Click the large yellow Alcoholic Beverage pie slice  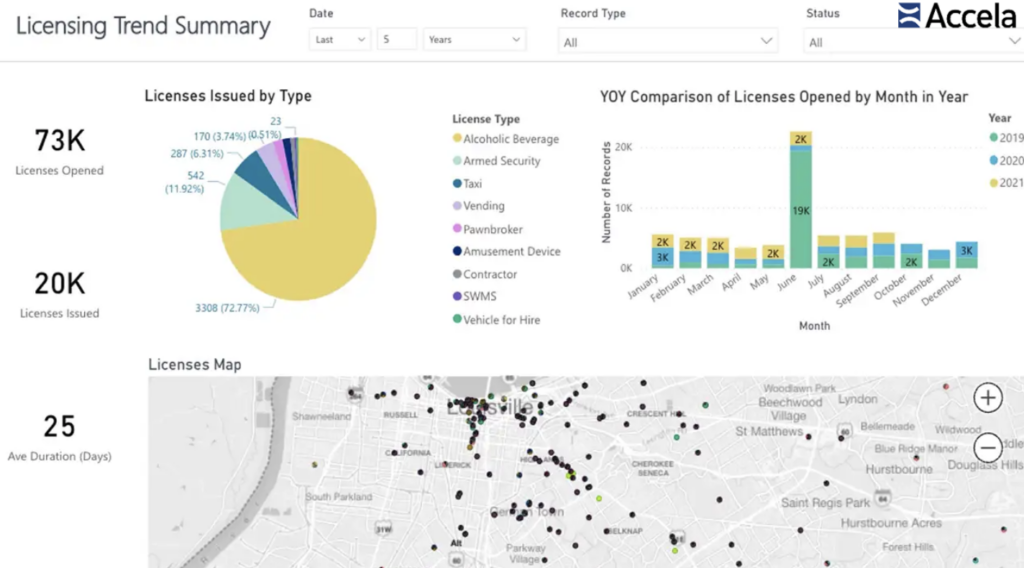tap(320, 230)
